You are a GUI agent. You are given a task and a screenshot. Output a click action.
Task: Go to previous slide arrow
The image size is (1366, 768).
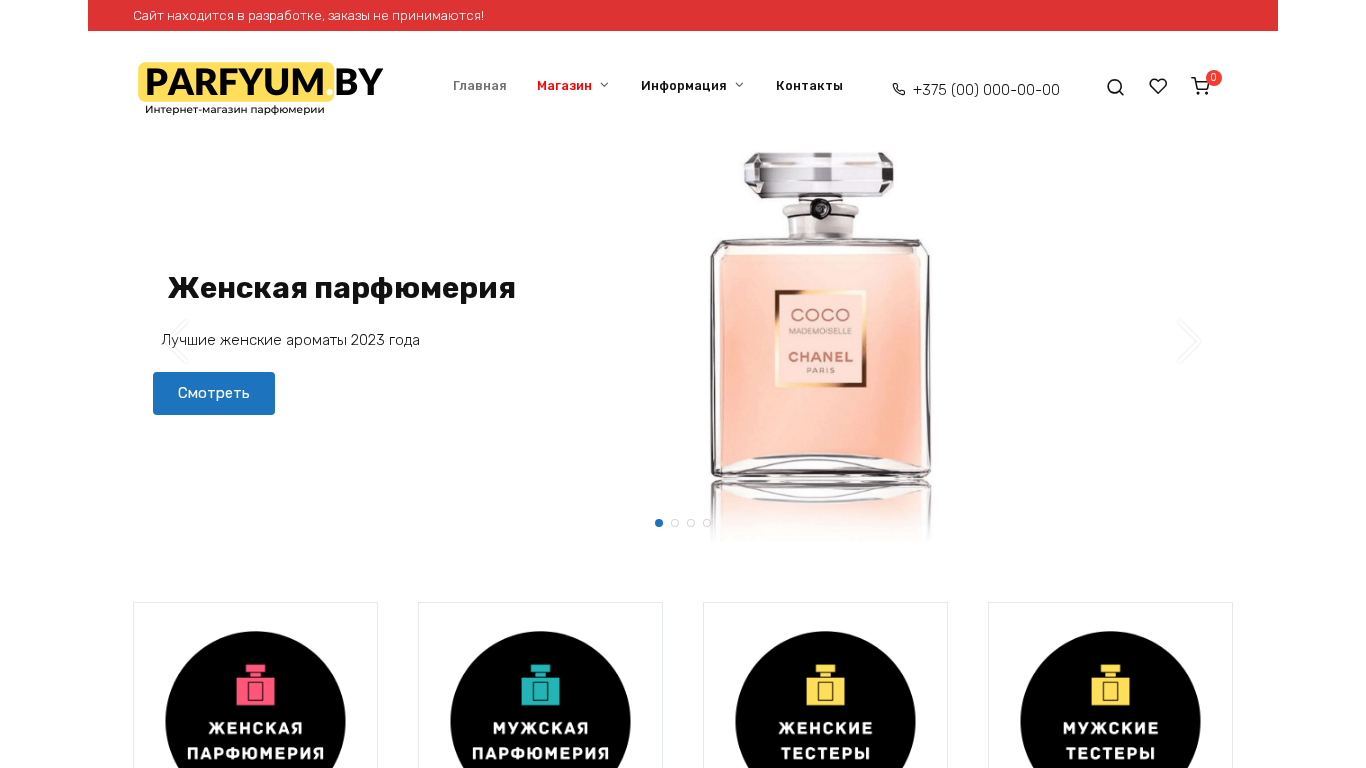(x=177, y=340)
